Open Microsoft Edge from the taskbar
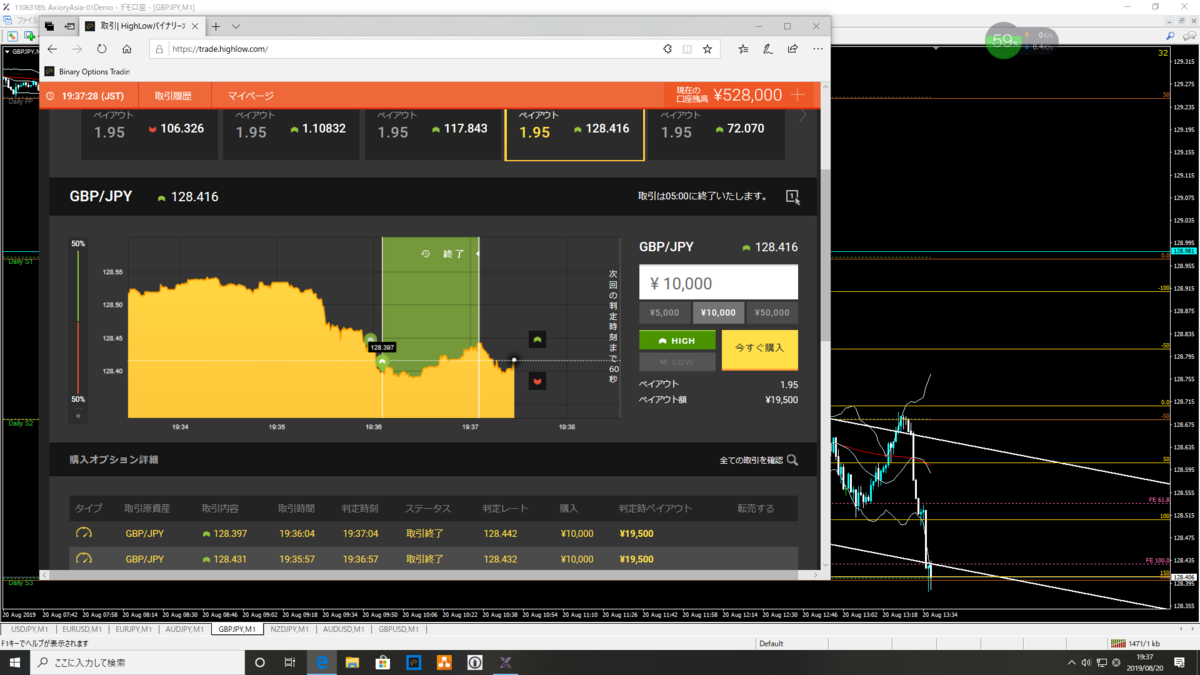 (x=322, y=662)
